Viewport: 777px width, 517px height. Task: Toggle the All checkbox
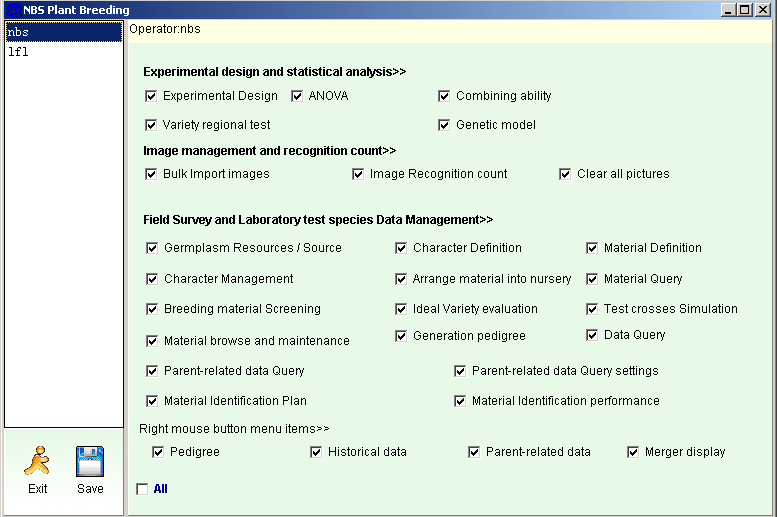click(x=142, y=489)
